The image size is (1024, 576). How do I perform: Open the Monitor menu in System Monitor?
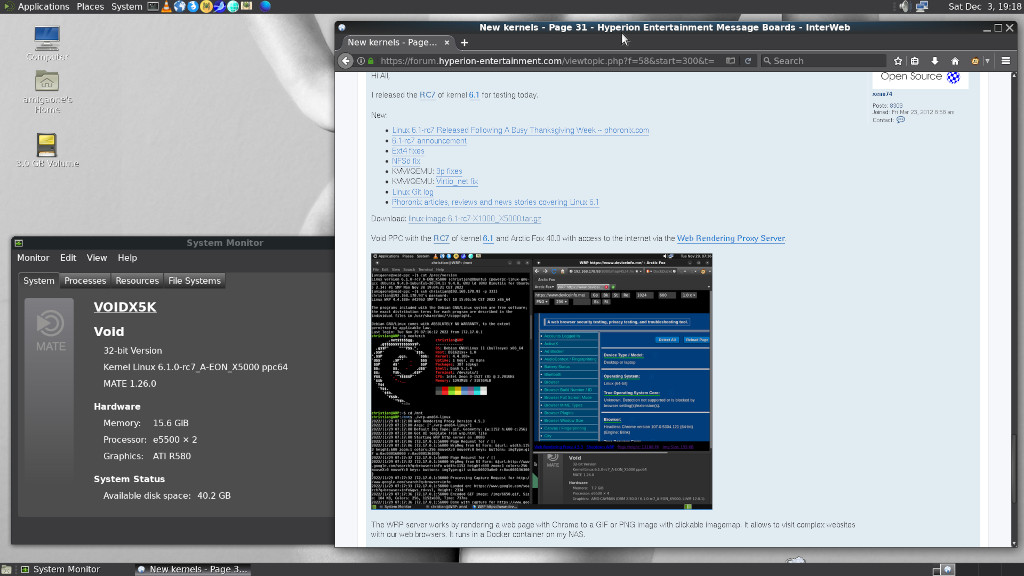tap(33, 258)
